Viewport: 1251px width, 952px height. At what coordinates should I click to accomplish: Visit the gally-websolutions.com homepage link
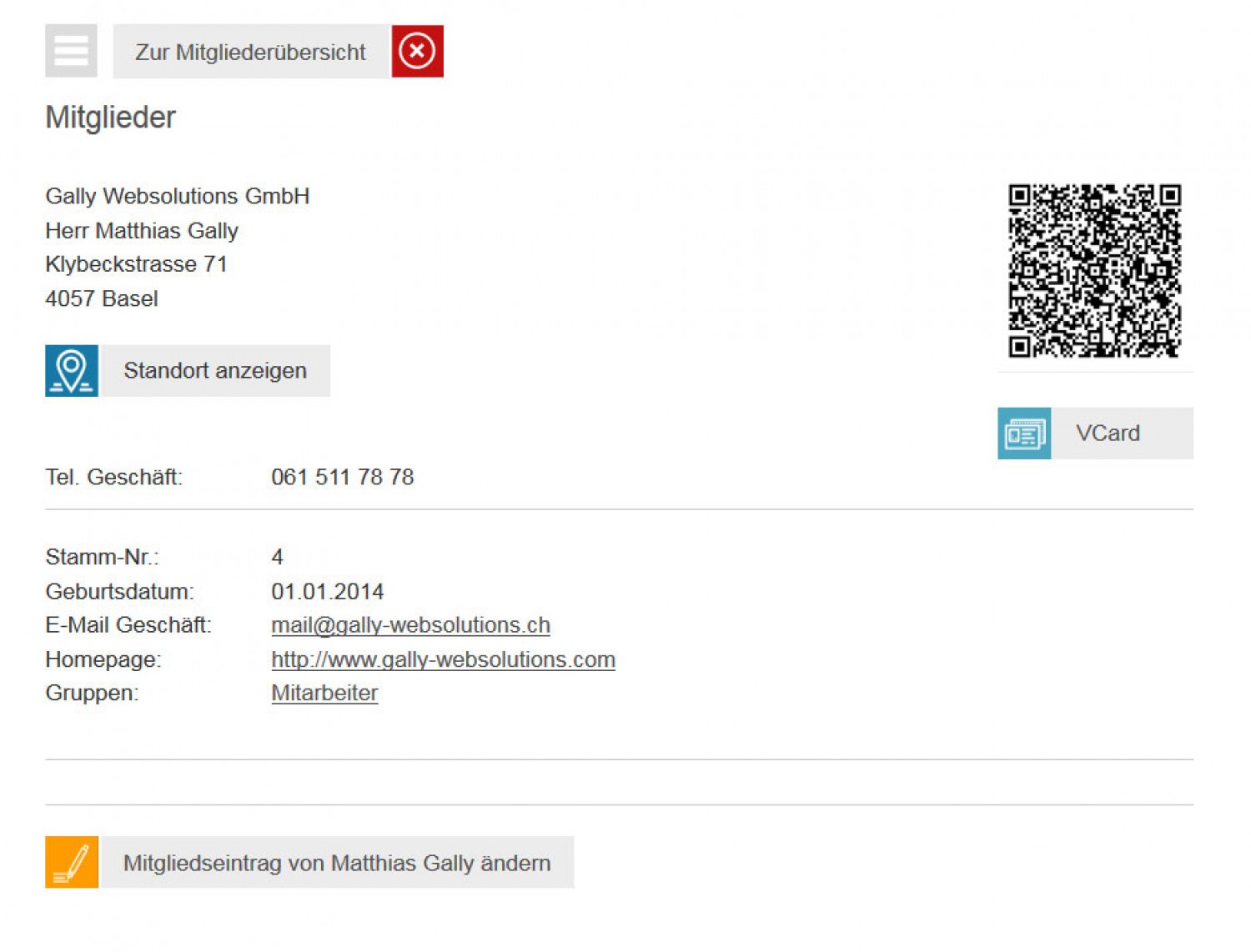[x=443, y=659]
